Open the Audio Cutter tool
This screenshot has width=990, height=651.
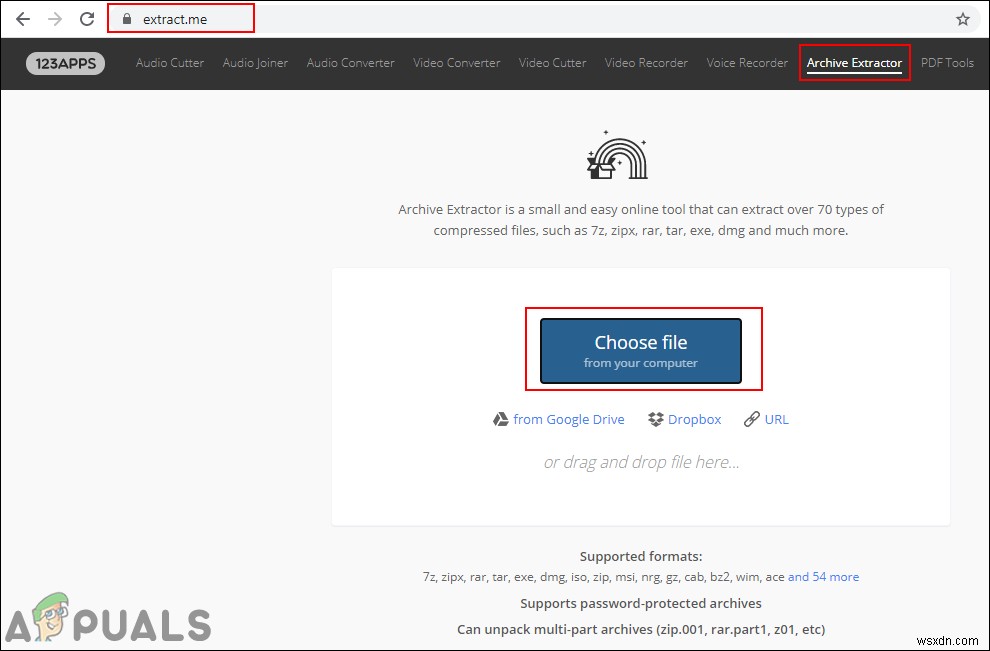coord(169,62)
